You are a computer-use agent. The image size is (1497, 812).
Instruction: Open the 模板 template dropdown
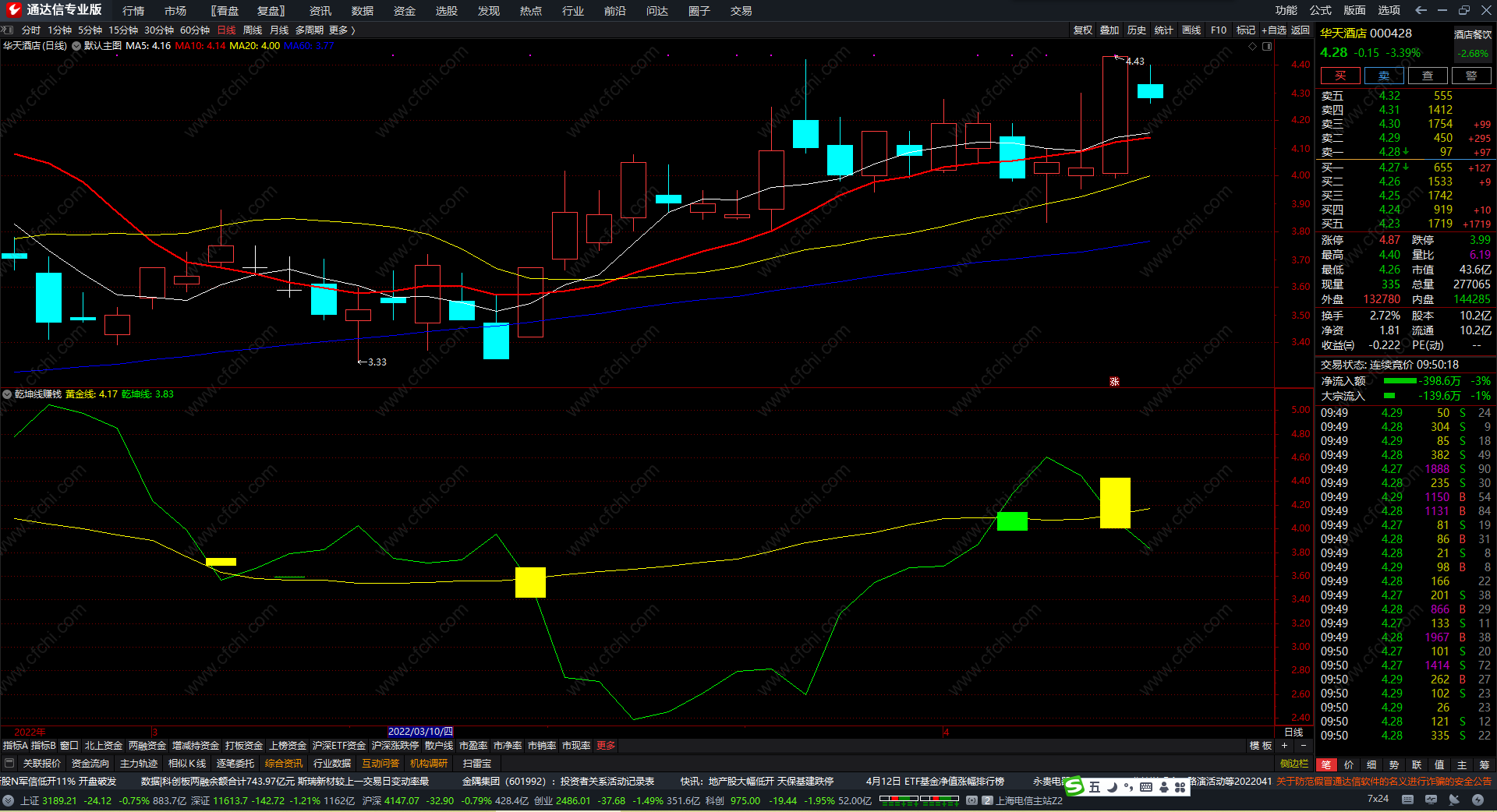click(1261, 746)
